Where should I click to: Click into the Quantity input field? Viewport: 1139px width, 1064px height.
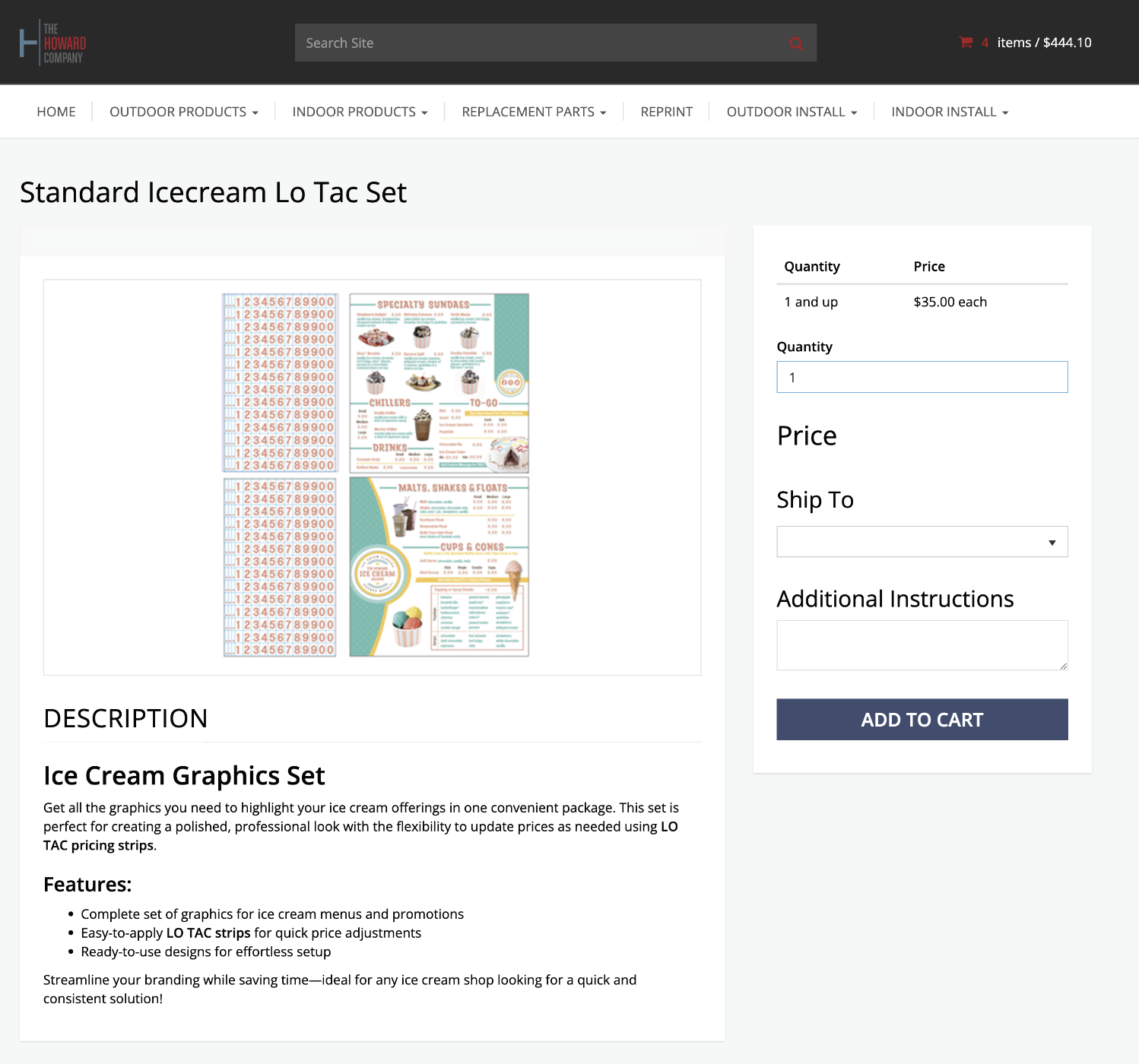(x=922, y=377)
